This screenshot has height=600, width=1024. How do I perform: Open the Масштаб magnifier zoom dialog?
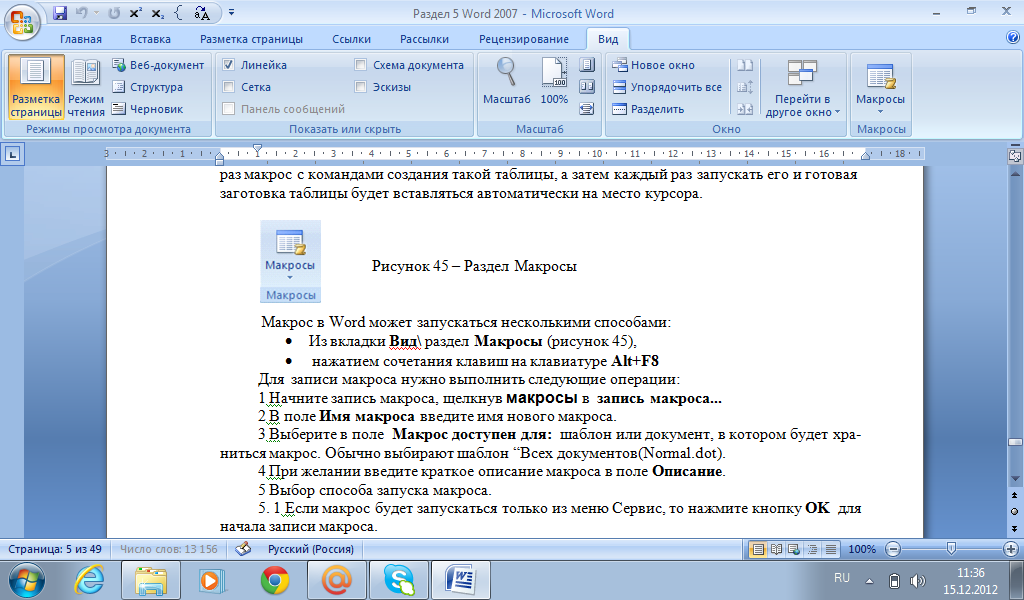tap(508, 83)
